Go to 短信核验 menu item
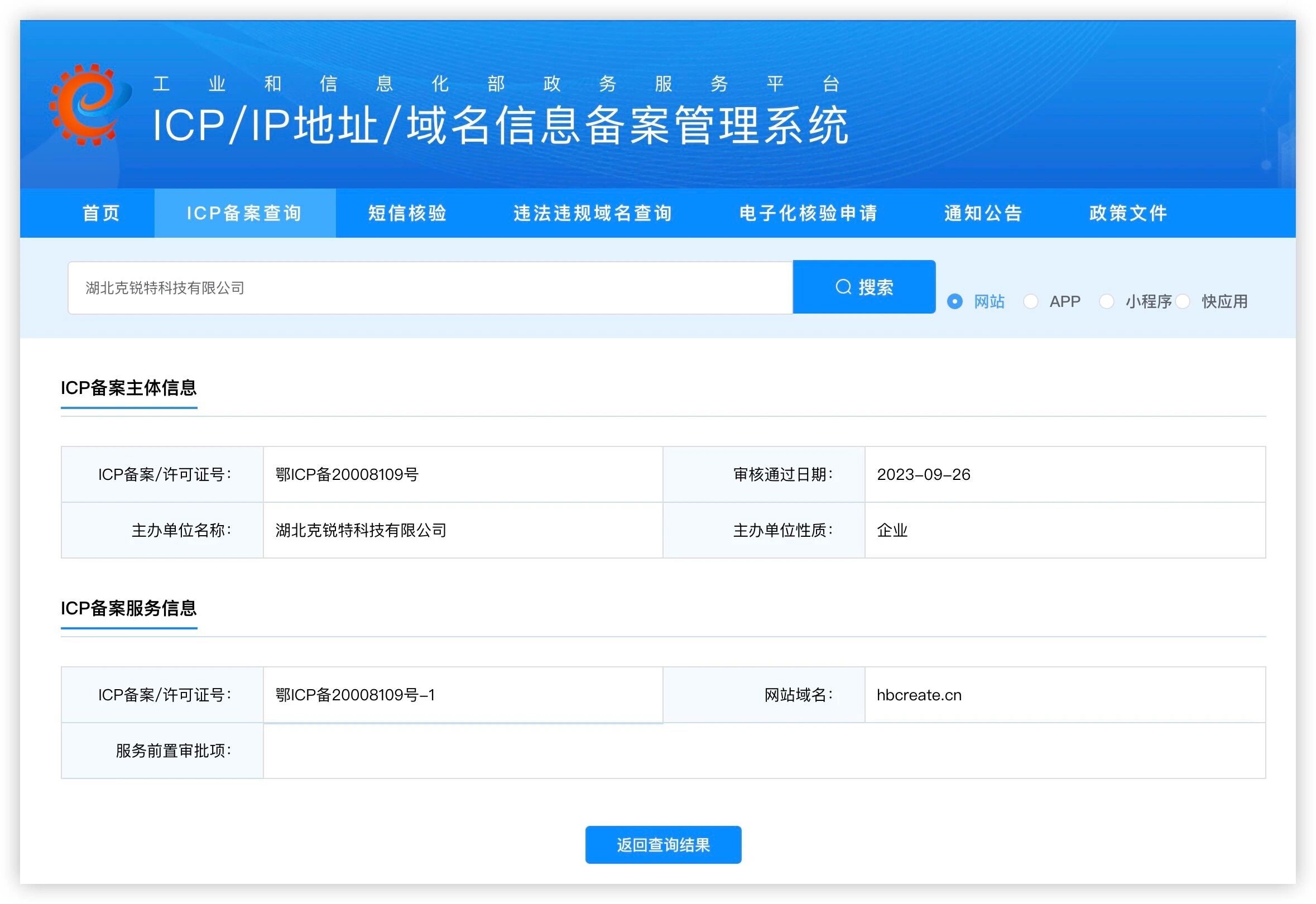 tap(407, 214)
